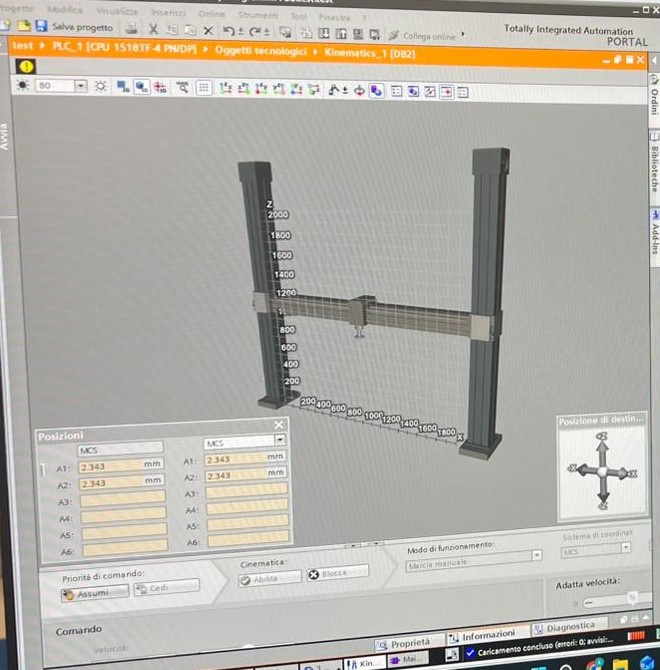Click breadcrumb Oggetti tecnologici
The image size is (660, 670).
pyautogui.click(x=260, y=51)
